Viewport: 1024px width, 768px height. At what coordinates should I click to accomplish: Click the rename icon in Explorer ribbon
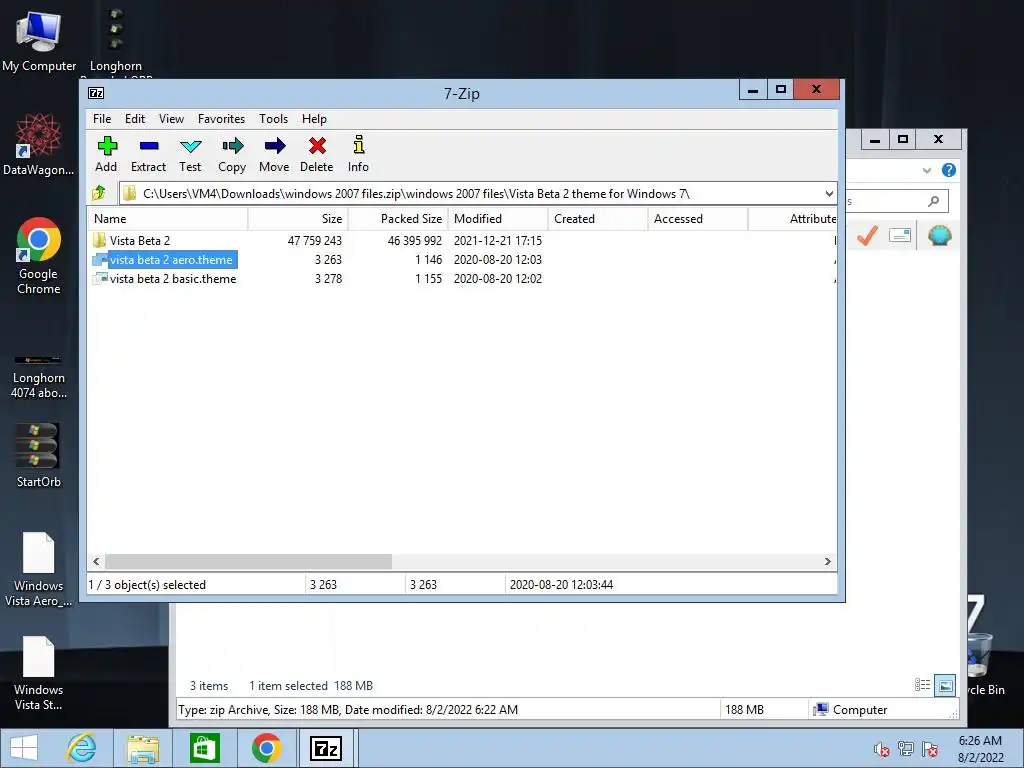(900, 235)
